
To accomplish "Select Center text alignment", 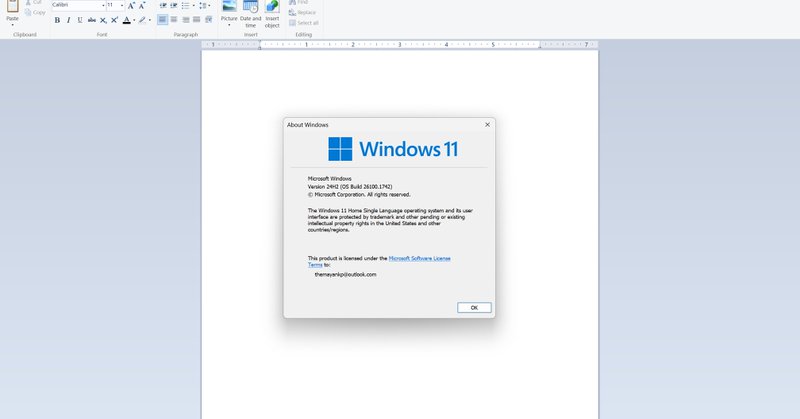I will click(x=174, y=19).
